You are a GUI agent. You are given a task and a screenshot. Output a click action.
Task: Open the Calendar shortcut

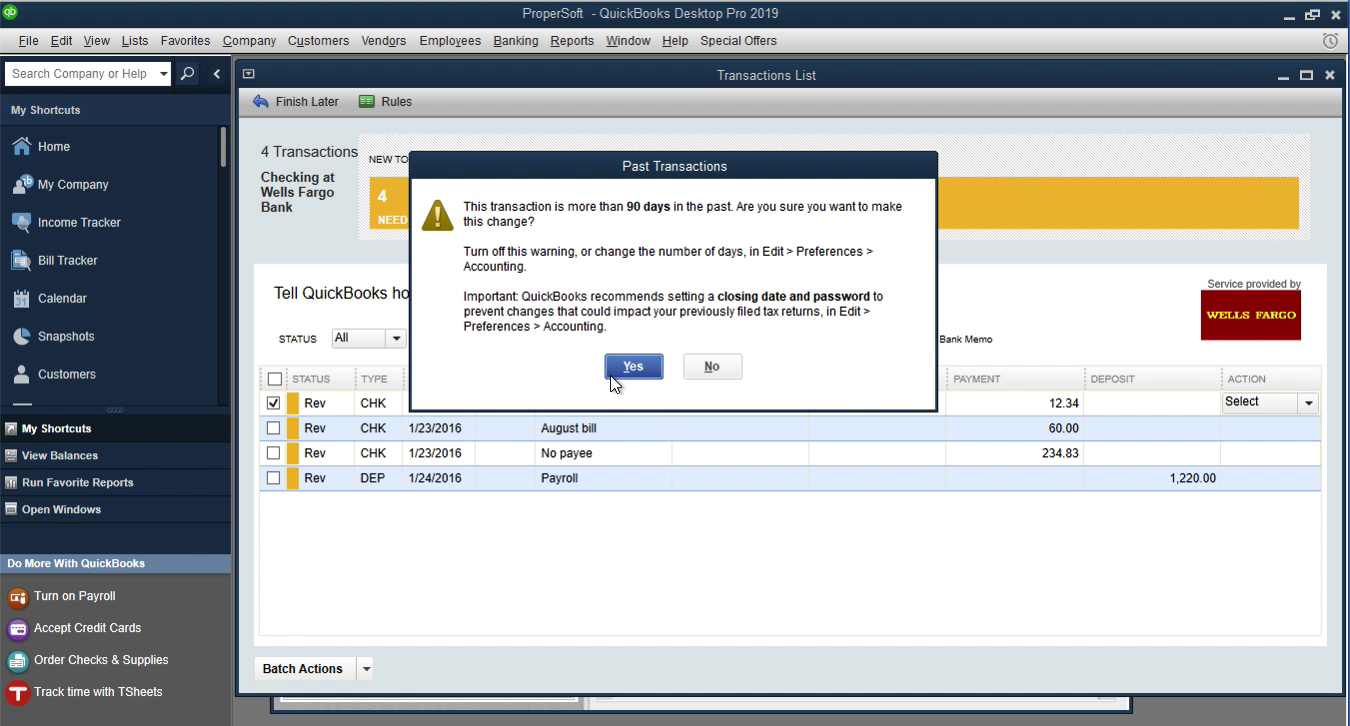(62, 298)
